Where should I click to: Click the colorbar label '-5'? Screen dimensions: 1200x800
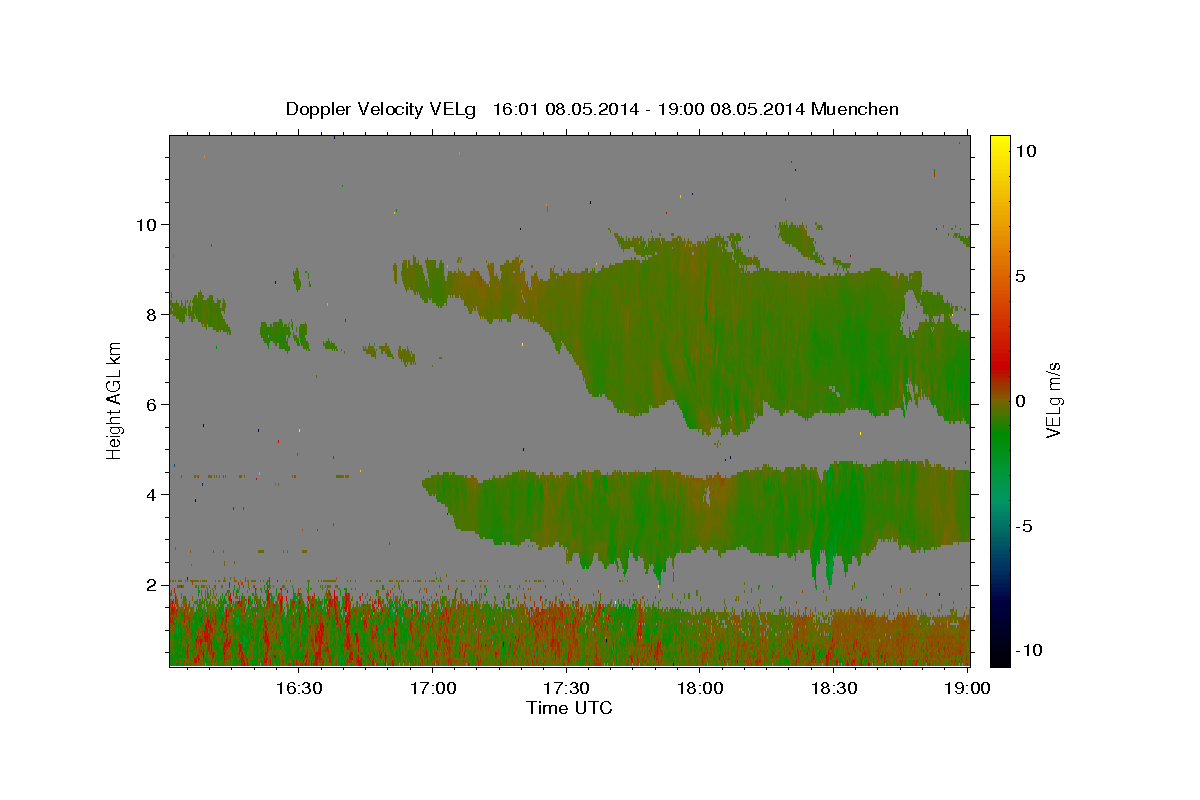point(1026,526)
